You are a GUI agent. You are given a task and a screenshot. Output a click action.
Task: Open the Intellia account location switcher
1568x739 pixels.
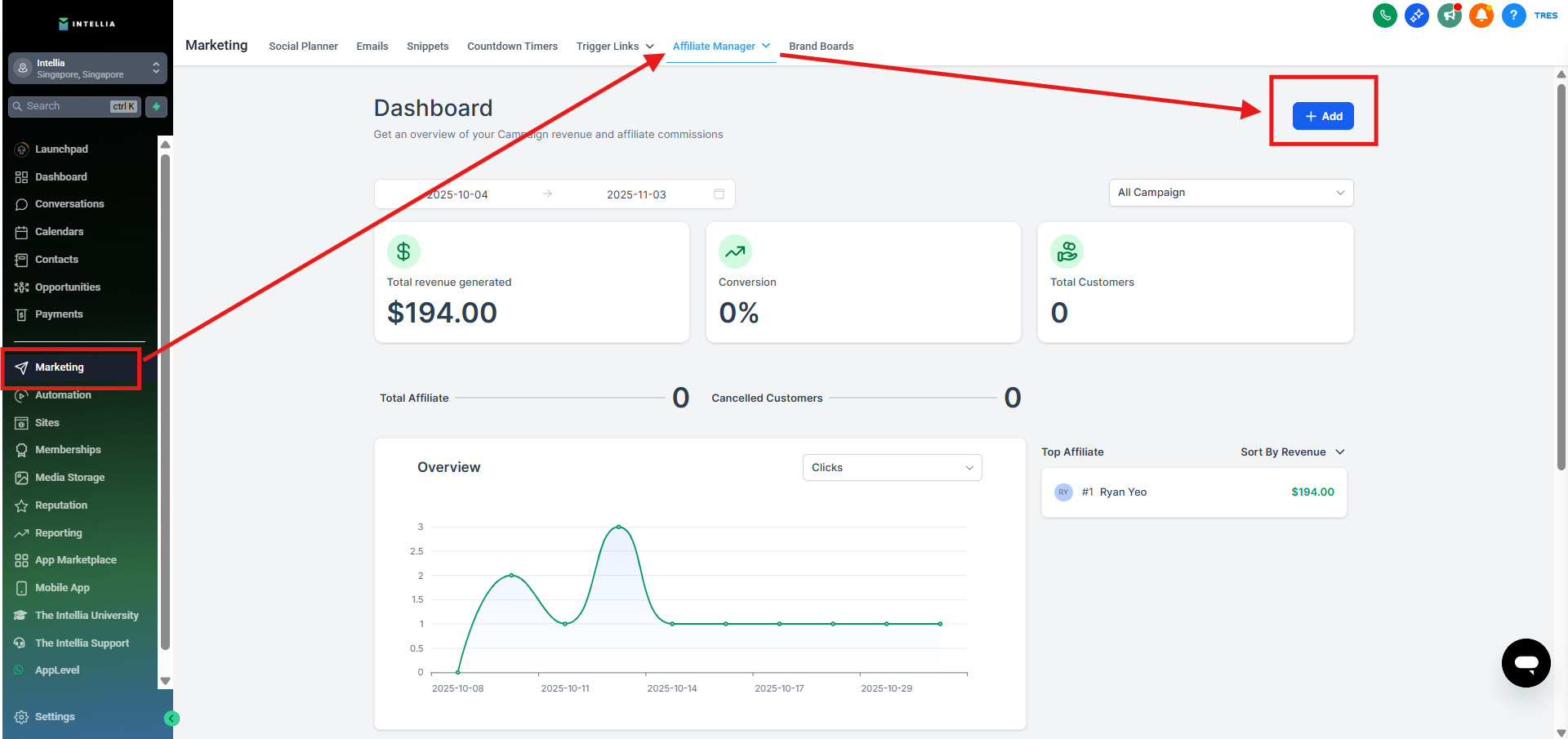click(x=87, y=69)
